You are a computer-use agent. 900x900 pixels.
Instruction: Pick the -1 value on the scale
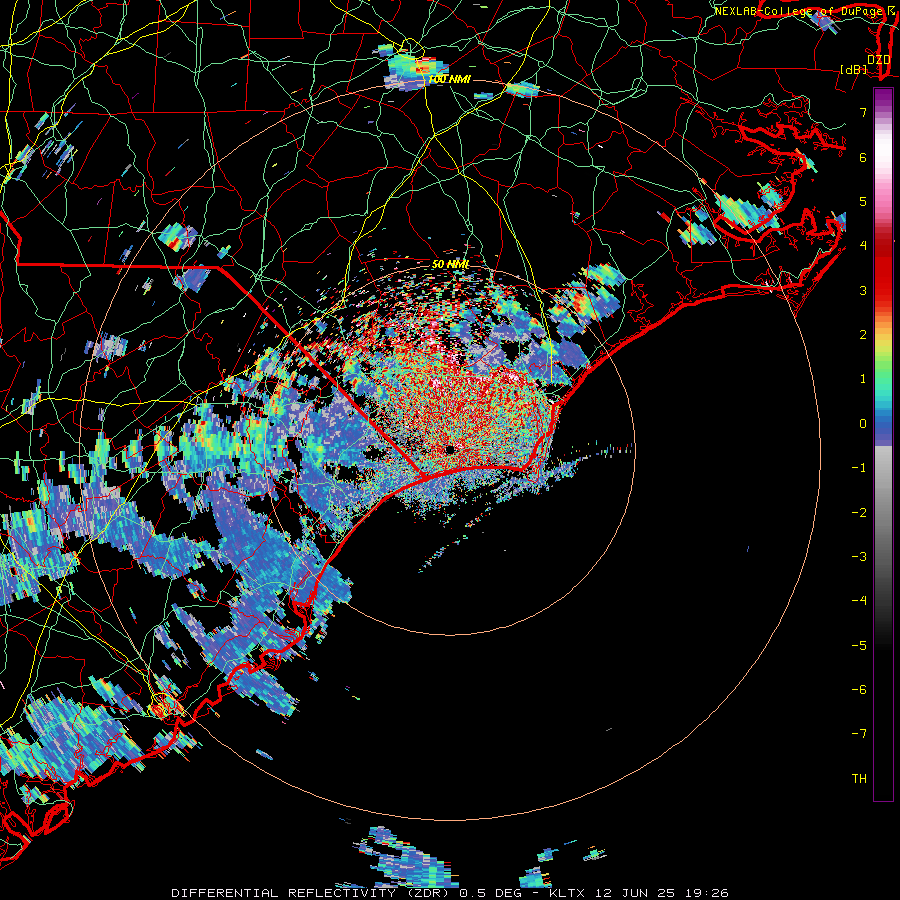pyautogui.click(x=859, y=468)
